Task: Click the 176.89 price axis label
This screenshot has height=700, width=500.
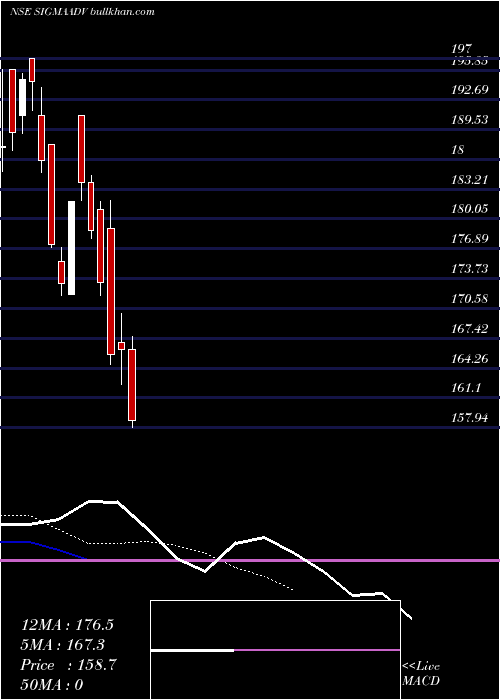Action: point(470,239)
